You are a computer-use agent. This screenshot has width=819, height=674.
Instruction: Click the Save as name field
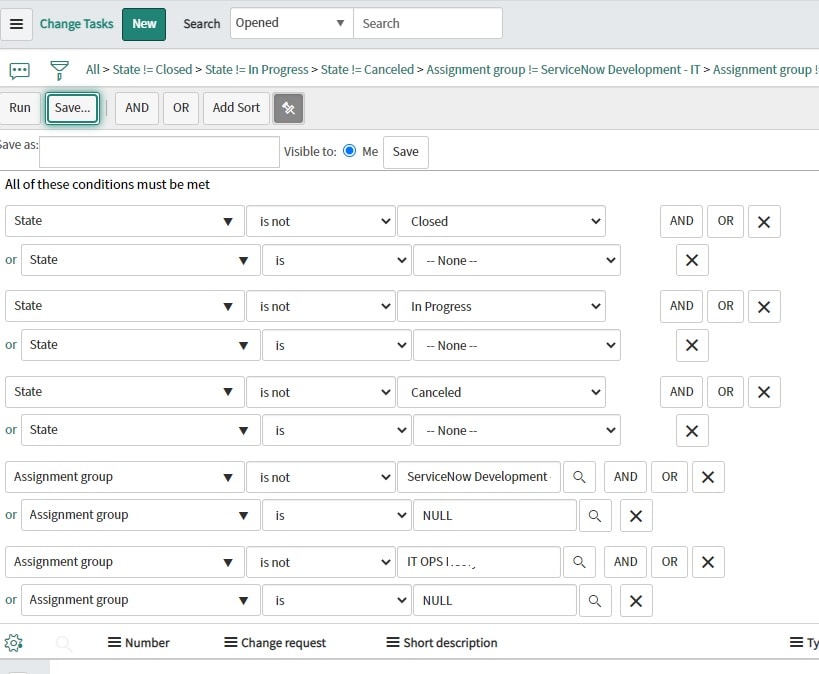(x=159, y=152)
